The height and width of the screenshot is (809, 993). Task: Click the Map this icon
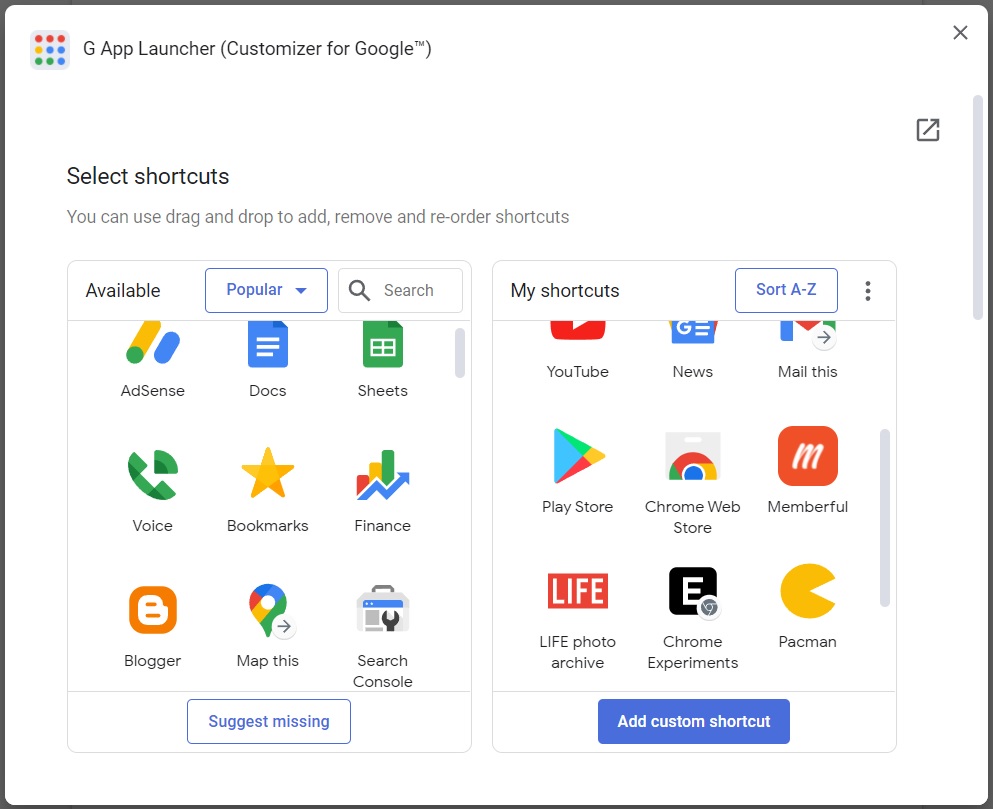pos(268,610)
